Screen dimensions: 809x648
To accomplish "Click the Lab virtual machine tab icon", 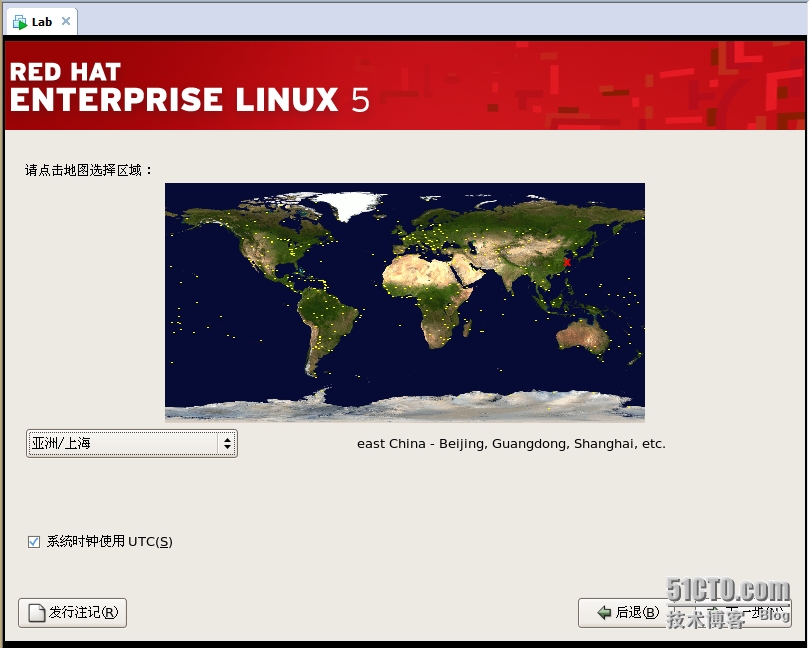I will [x=20, y=22].
